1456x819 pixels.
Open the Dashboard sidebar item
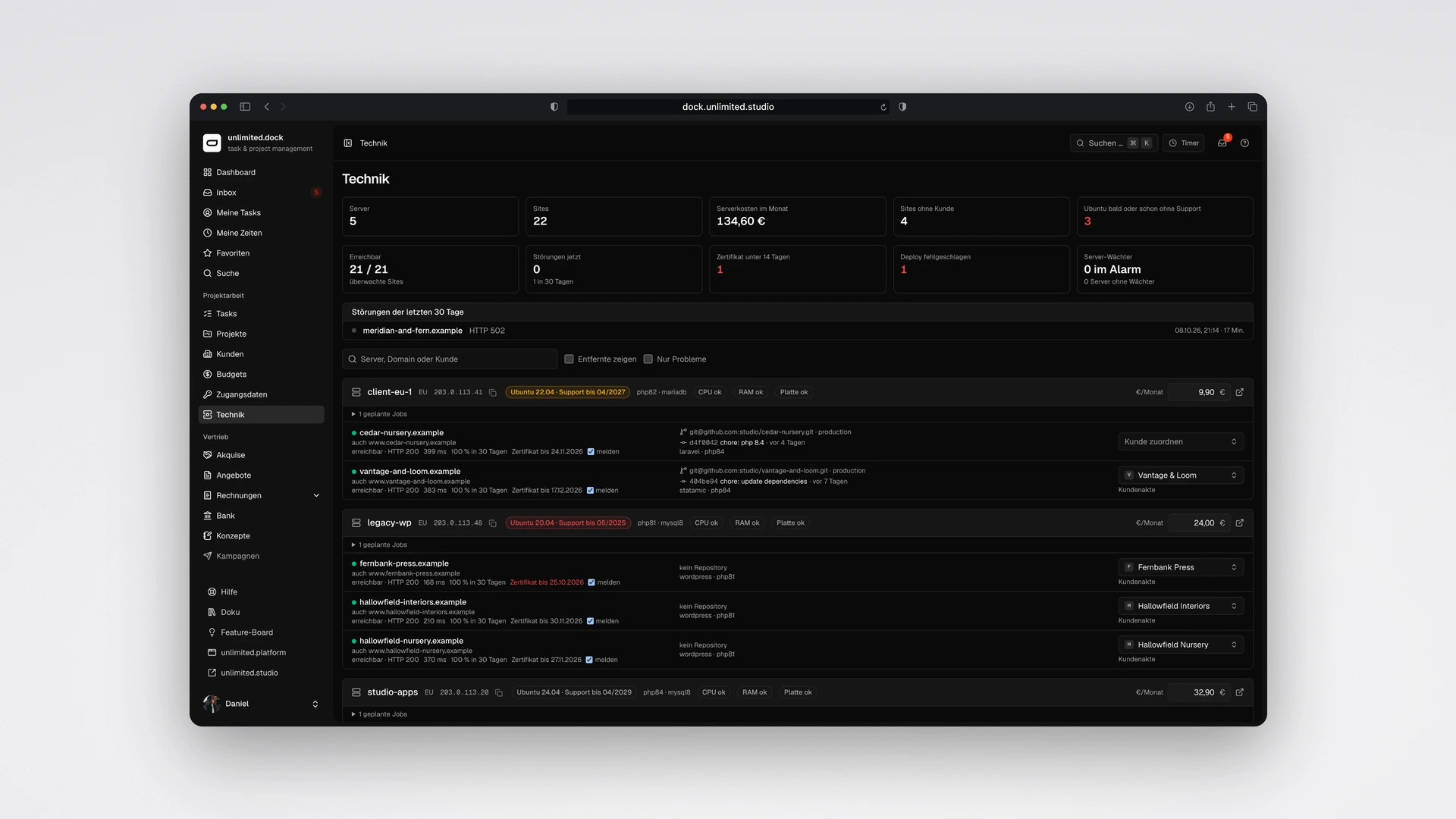pos(261,172)
